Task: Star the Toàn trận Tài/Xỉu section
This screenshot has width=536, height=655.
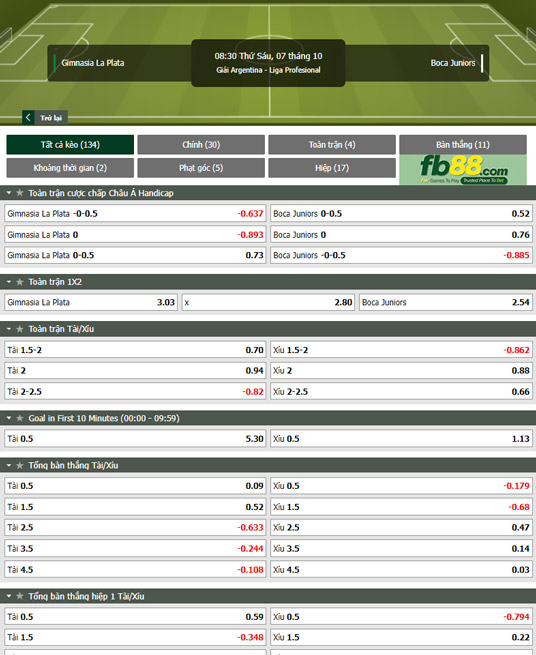Action: coord(20,329)
